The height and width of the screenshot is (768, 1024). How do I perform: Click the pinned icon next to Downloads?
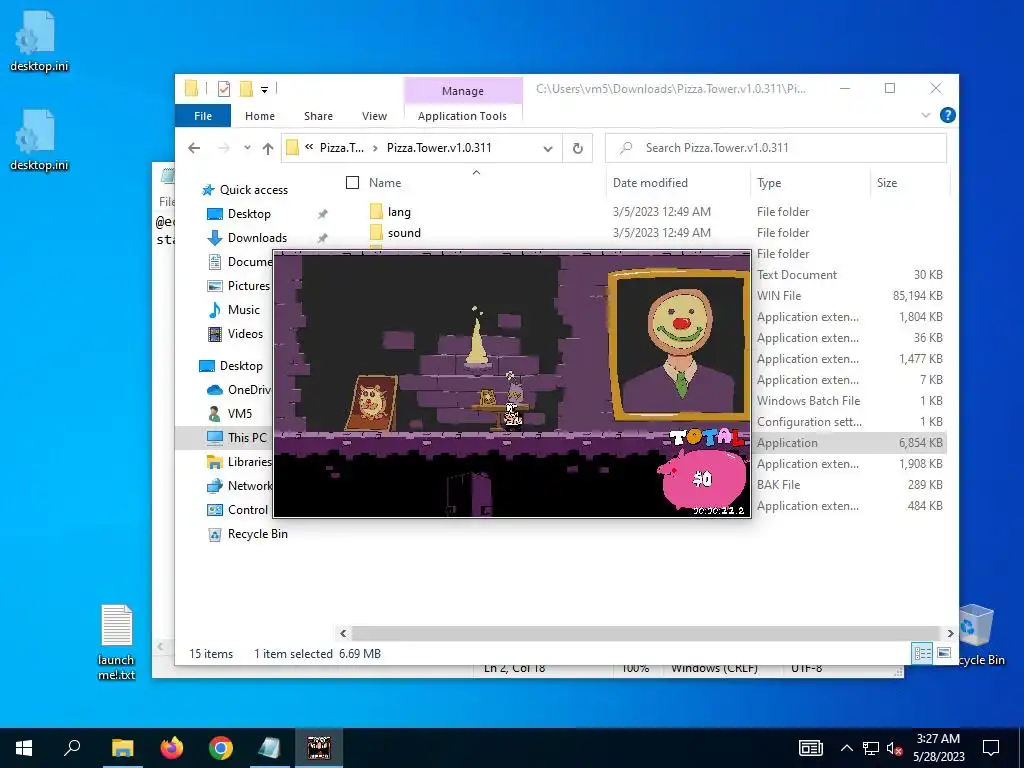(322, 238)
